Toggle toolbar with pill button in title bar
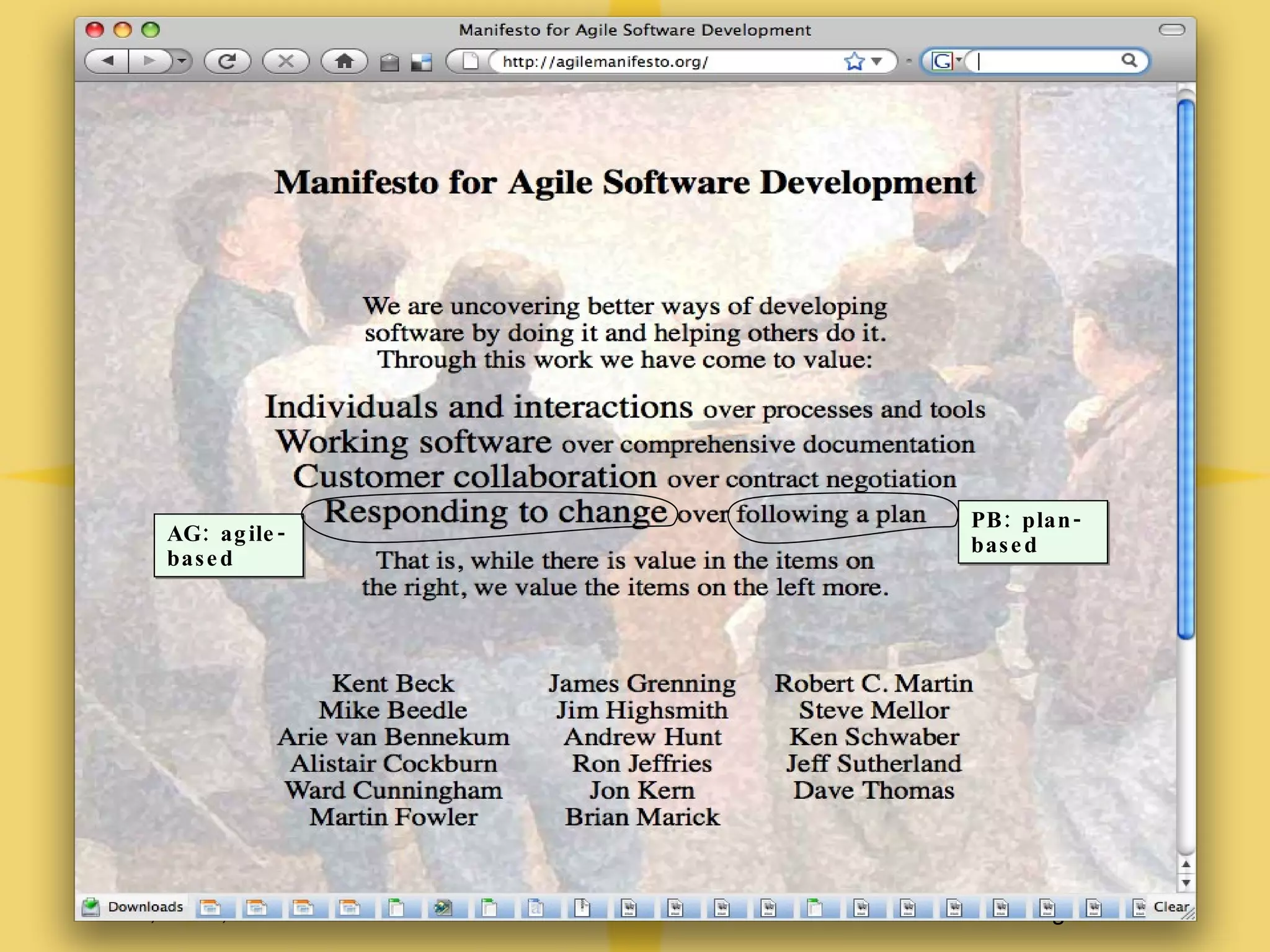The height and width of the screenshot is (952, 1270). click(1171, 30)
